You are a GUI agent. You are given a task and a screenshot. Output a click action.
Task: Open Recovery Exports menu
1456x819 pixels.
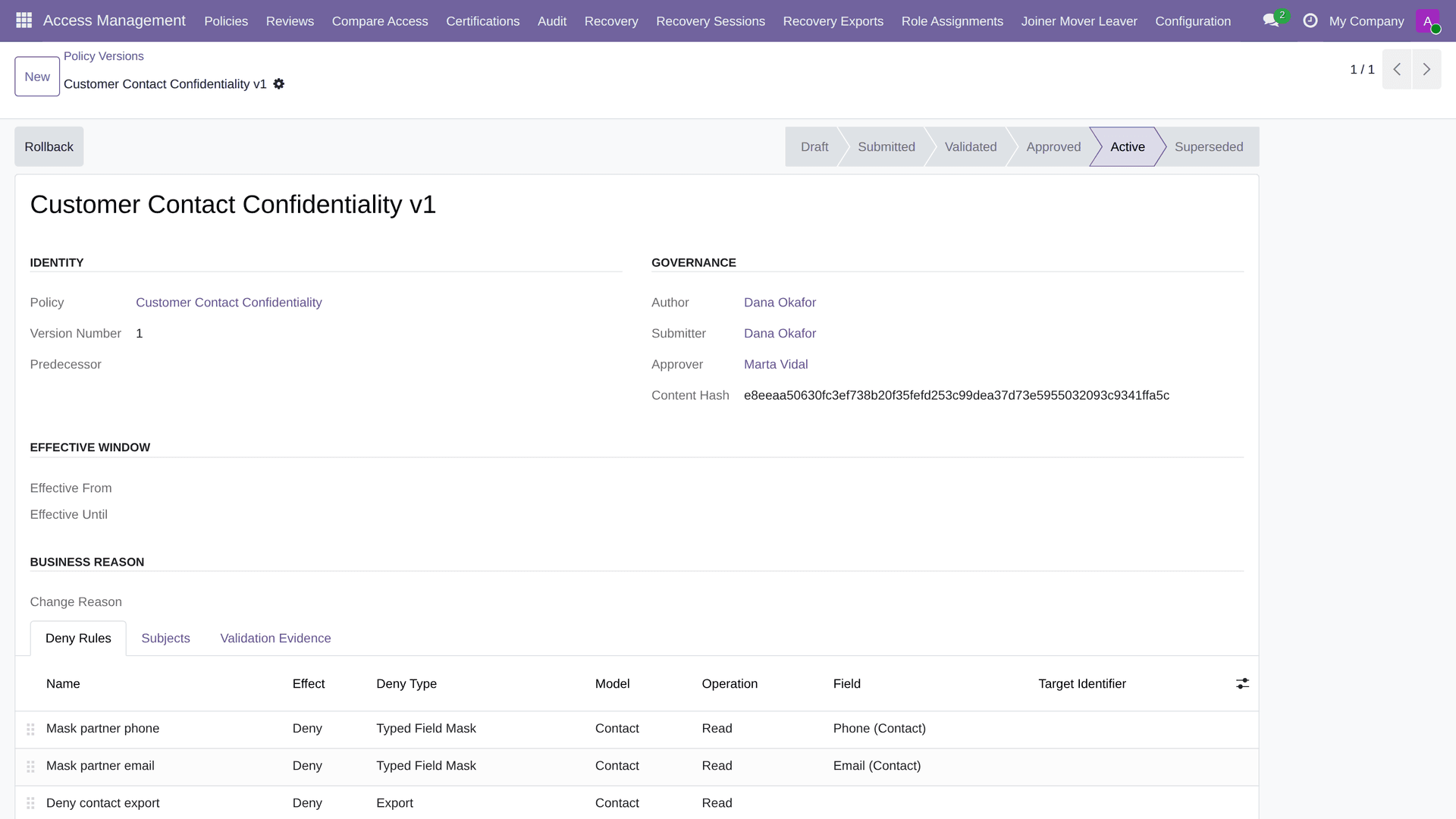833,21
